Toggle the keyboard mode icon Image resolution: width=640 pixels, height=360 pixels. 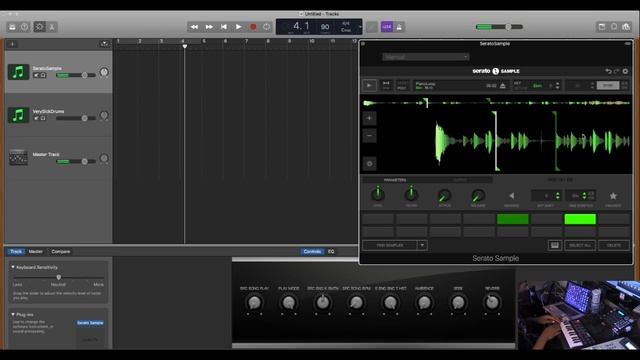point(555,245)
